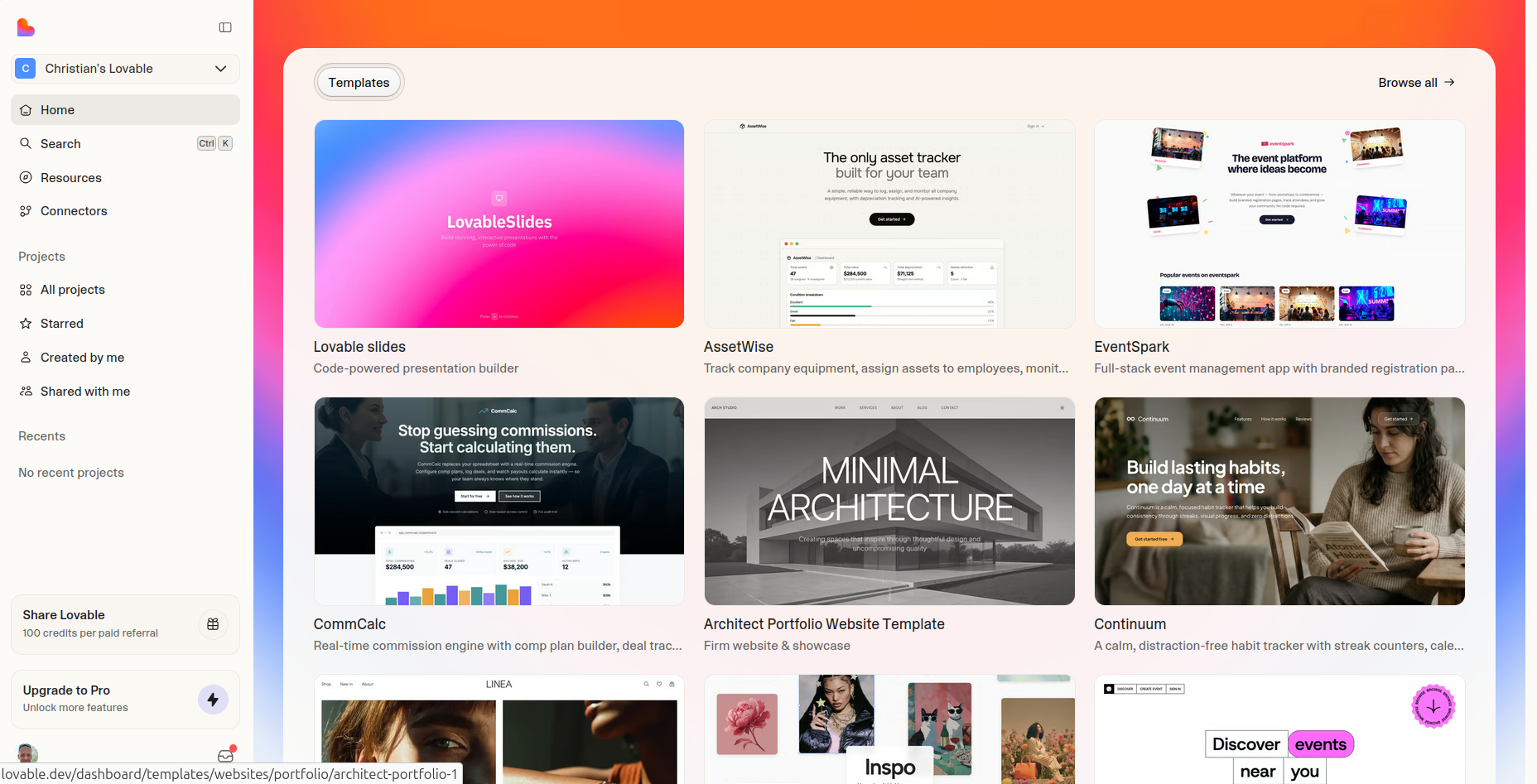Click the Resources compass icon
The width and height of the screenshot is (1537, 784).
point(26,177)
